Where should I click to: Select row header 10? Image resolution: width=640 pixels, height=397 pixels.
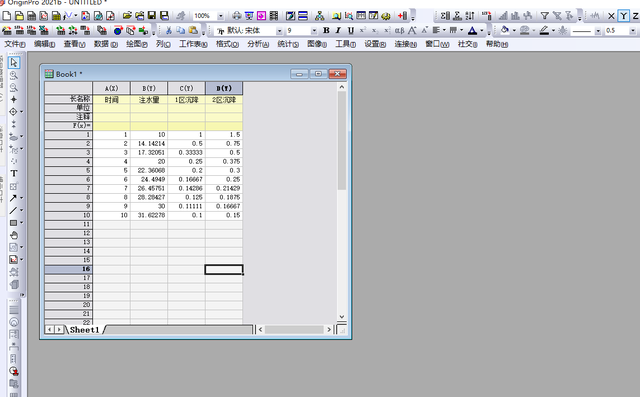click(69, 215)
